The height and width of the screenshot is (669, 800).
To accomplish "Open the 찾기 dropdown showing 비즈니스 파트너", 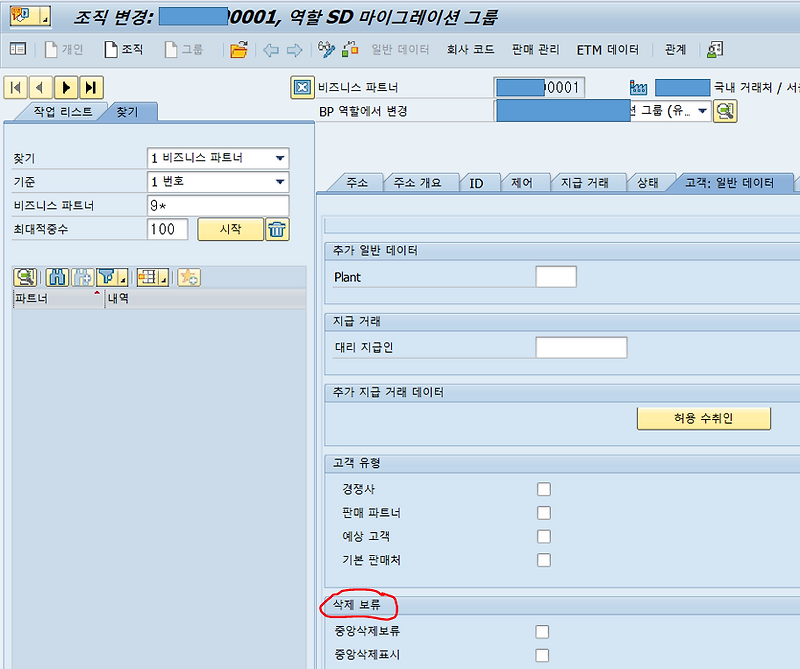I will 281,158.
